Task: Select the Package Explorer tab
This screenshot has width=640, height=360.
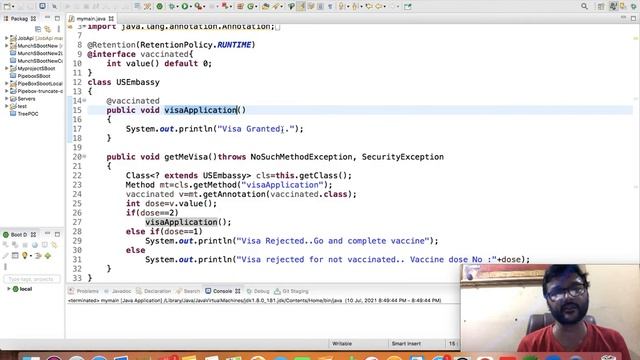Action: click(19, 19)
